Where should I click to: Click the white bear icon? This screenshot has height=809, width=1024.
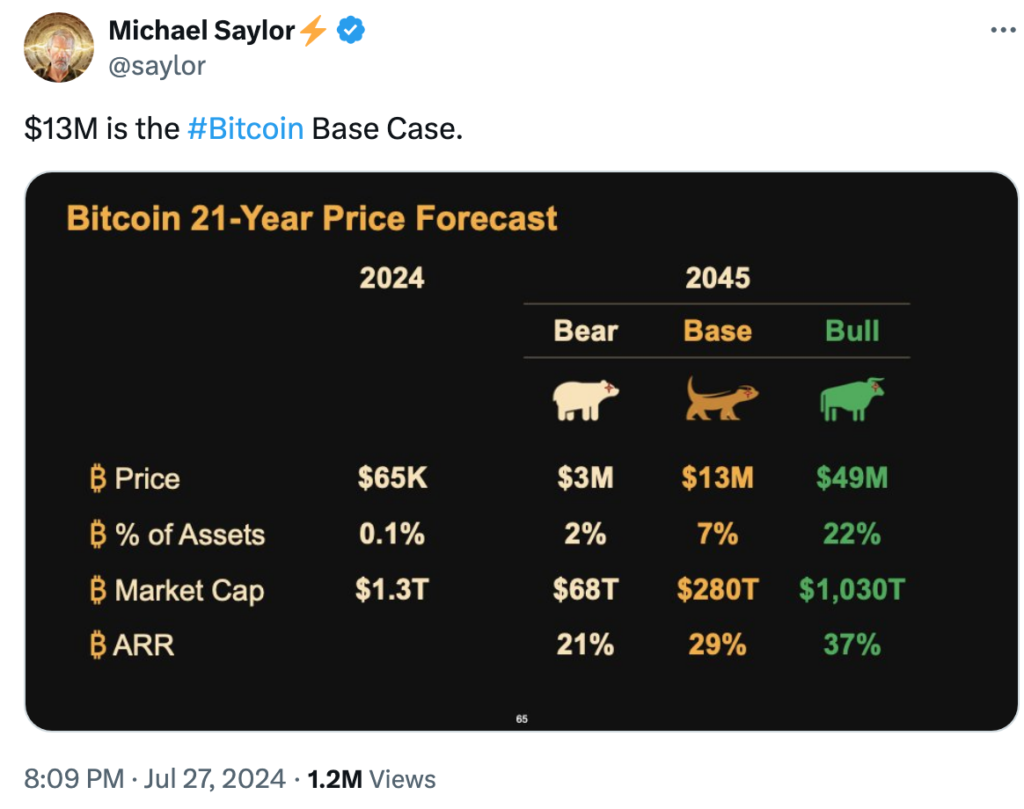[x=585, y=399]
